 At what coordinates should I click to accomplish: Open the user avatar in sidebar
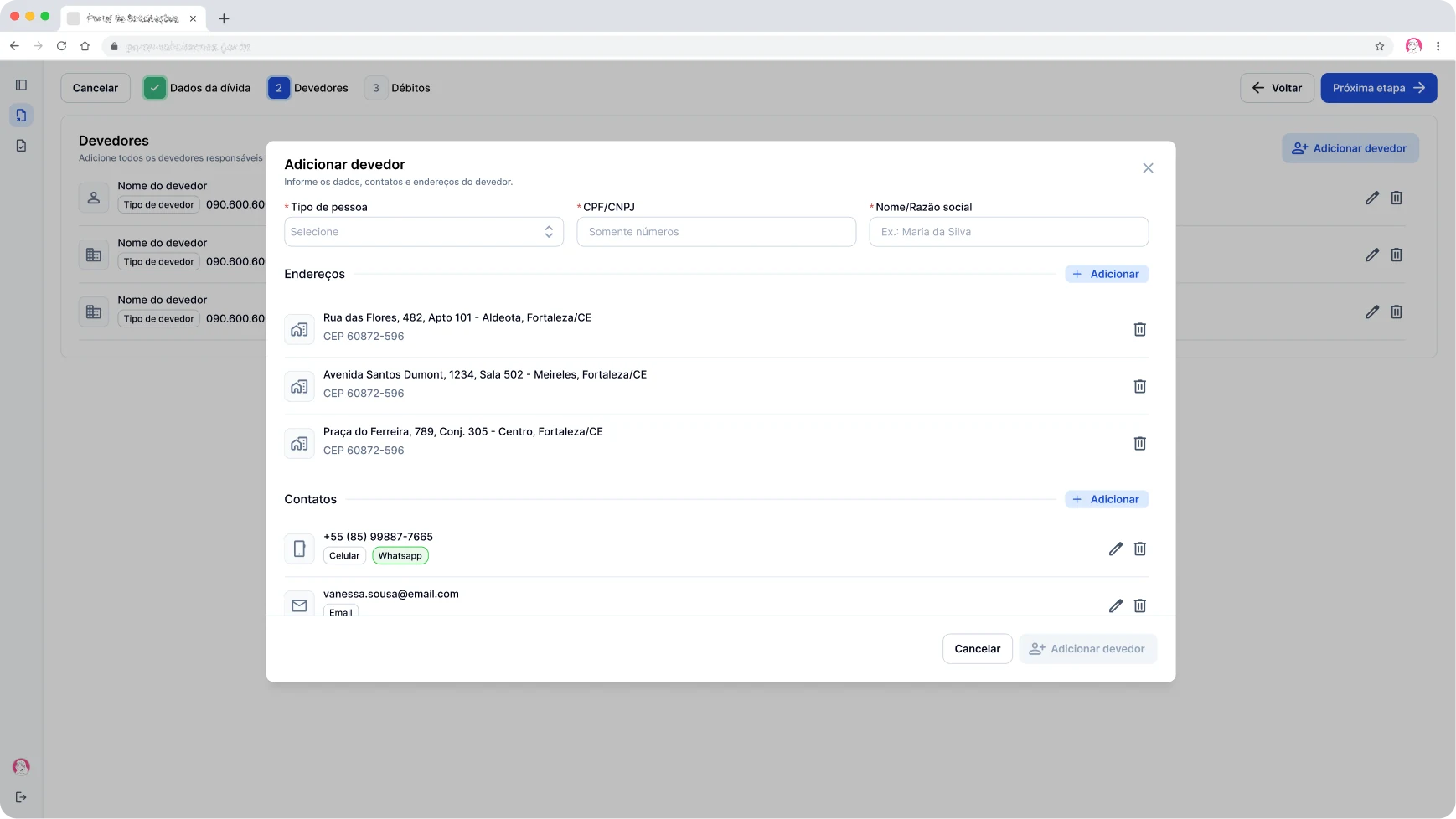[x=21, y=766]
